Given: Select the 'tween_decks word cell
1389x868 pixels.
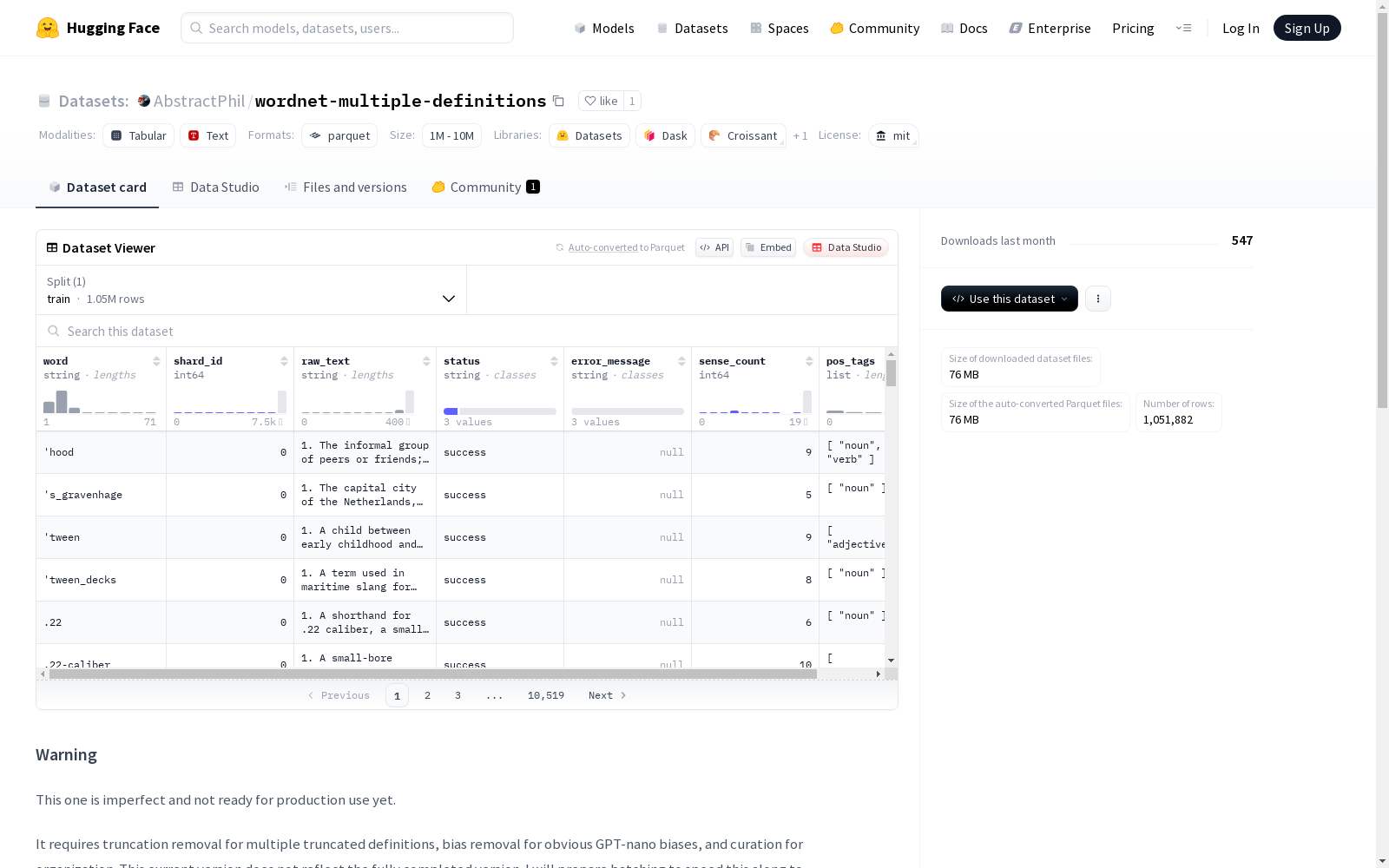Looking at the screenshot, I should pyautogui.click(x=102, y=580).
